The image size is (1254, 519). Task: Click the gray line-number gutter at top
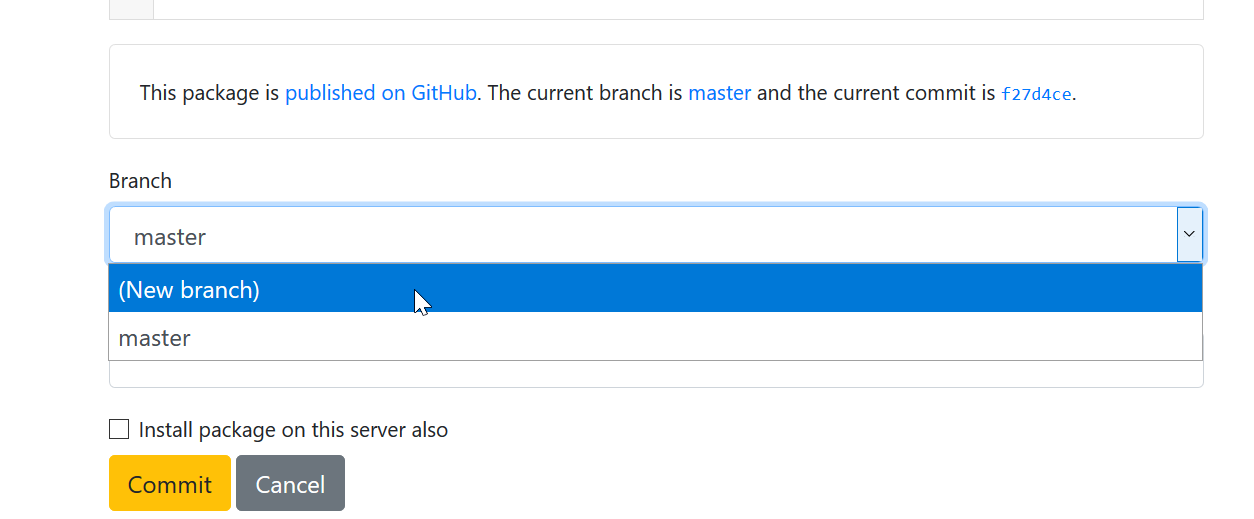coord(131,9)
